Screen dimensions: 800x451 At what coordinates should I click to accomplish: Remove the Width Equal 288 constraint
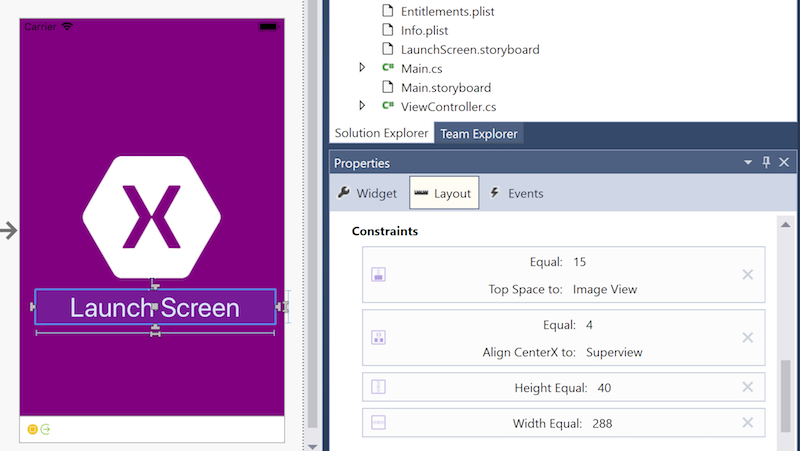pyautogui.click(x=747, y=422)
